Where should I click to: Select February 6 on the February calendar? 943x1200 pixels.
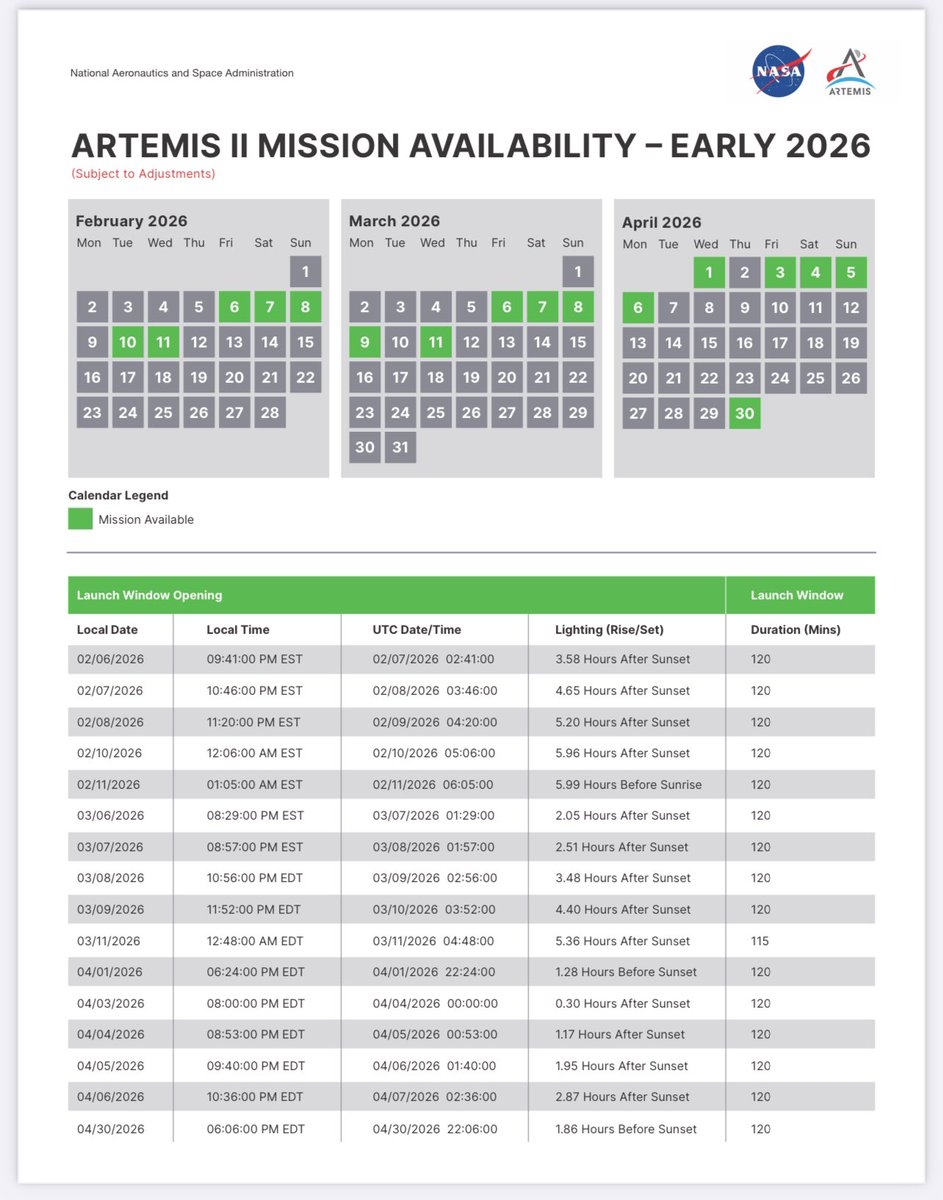(x=234, y=307)
